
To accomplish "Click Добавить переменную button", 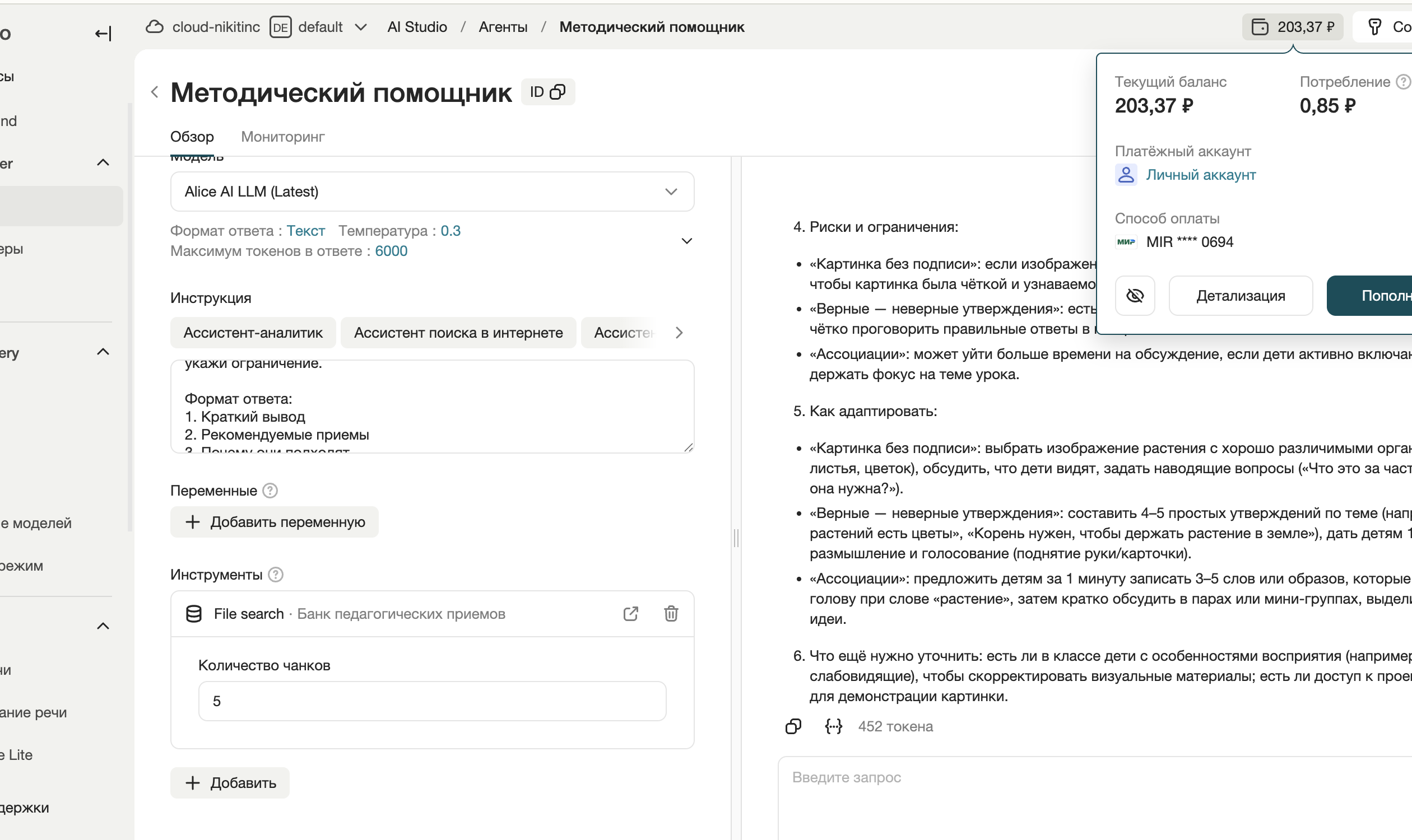I will [x=274, y=522].
